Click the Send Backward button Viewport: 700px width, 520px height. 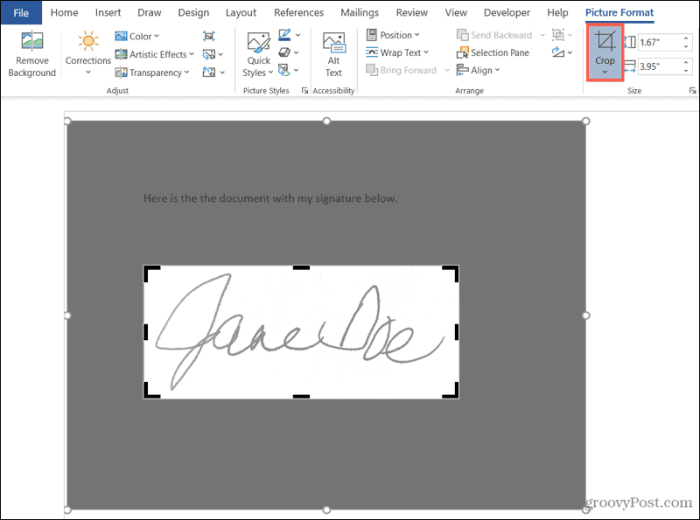pos(494,35)
